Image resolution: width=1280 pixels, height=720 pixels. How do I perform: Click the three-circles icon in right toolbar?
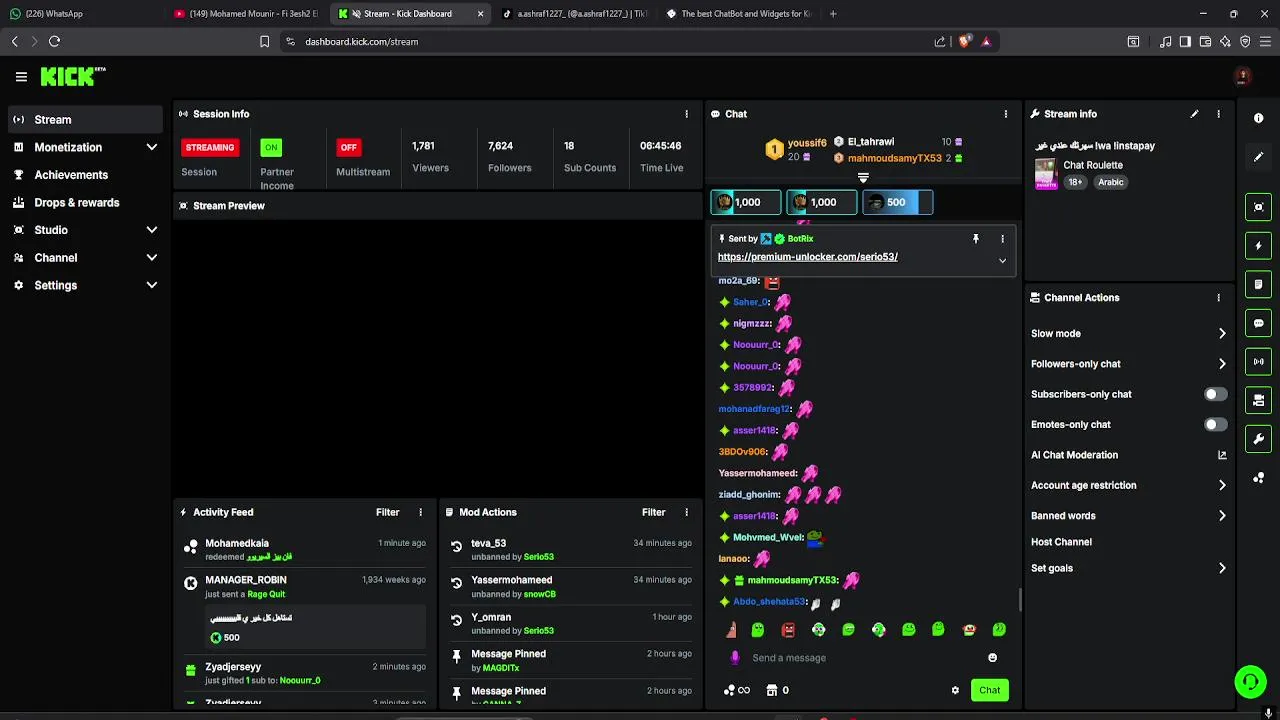(1258, 477)
